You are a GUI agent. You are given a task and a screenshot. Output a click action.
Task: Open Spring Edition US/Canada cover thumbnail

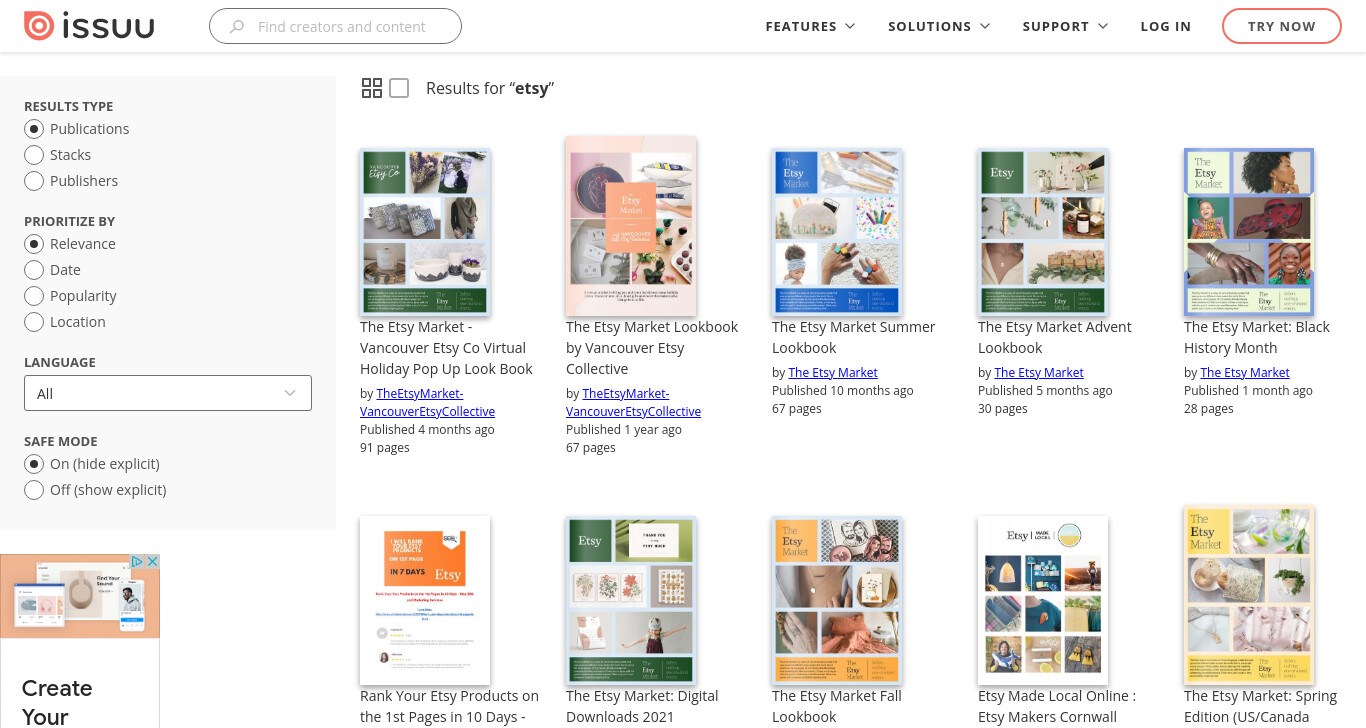[x=1249, y=596]
